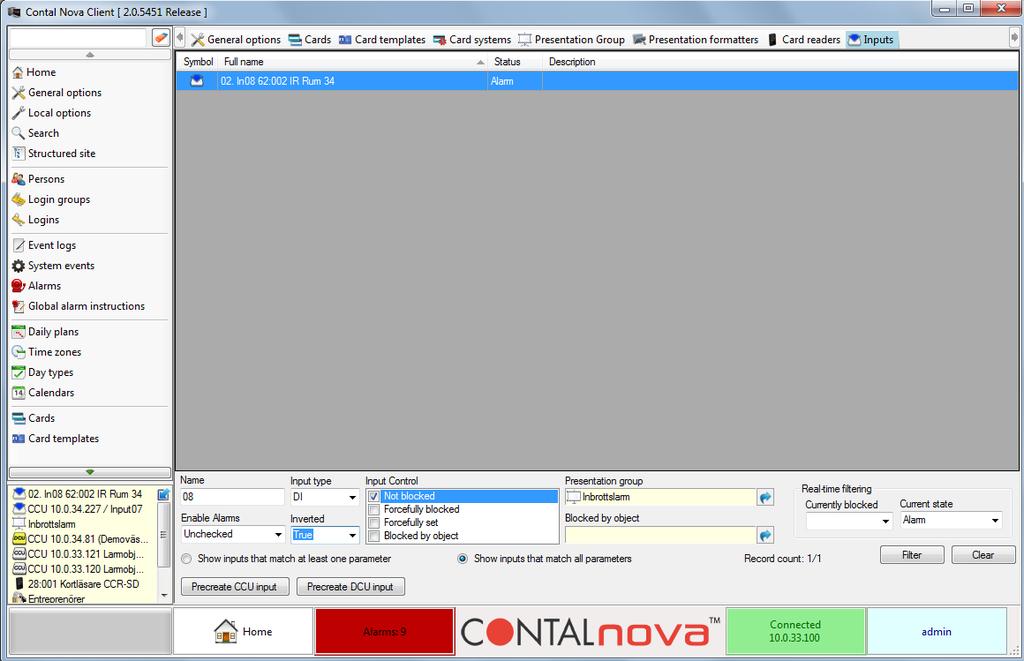Click the Presentation group browse arrow icon
The height and width of the screenshot is (661, 1024).
pos(765,497)
